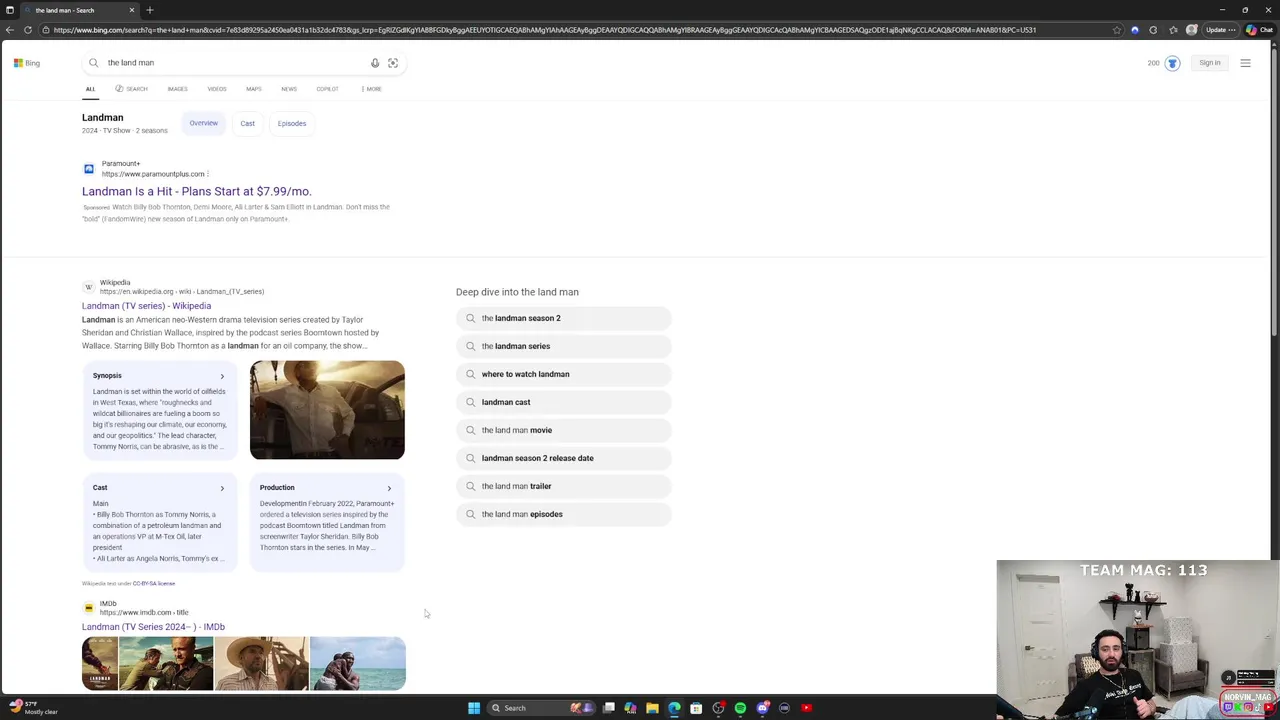Switch to the IMAGES tab
The image size is (1280, 720).
[x=177, y=89]
